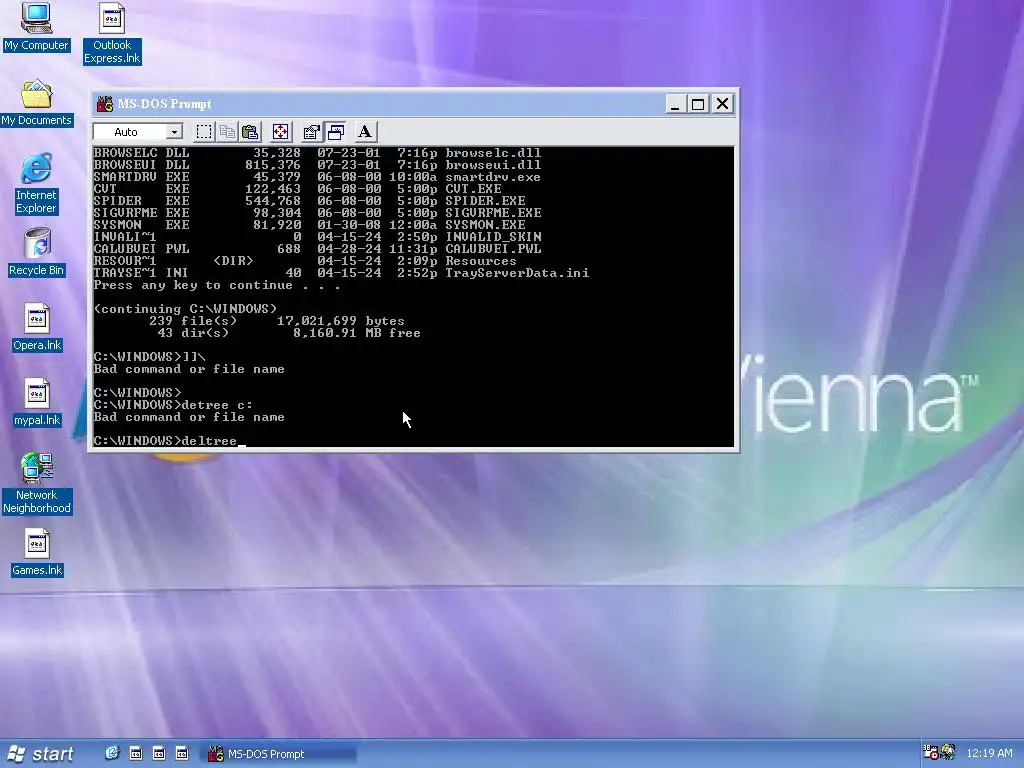Screen dimensions: 1024x768
Task: Click the Resources directory entry
Action: point(481,261)
